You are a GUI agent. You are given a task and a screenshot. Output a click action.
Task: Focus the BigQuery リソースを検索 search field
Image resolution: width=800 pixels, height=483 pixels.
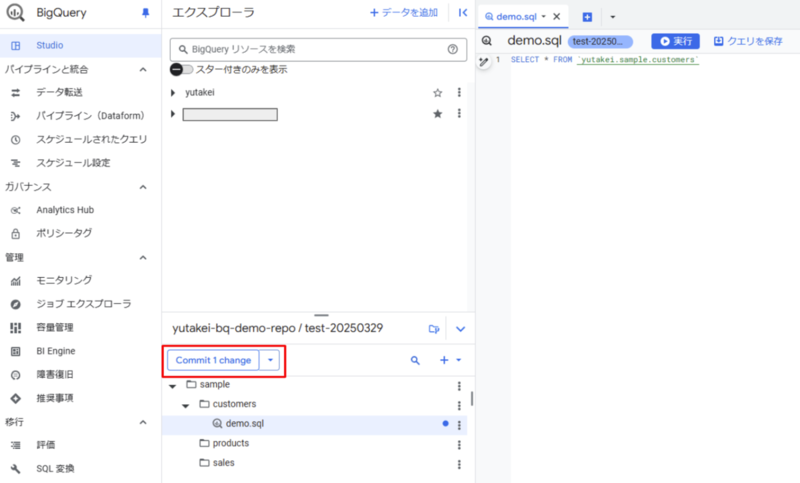pos(318,49)
